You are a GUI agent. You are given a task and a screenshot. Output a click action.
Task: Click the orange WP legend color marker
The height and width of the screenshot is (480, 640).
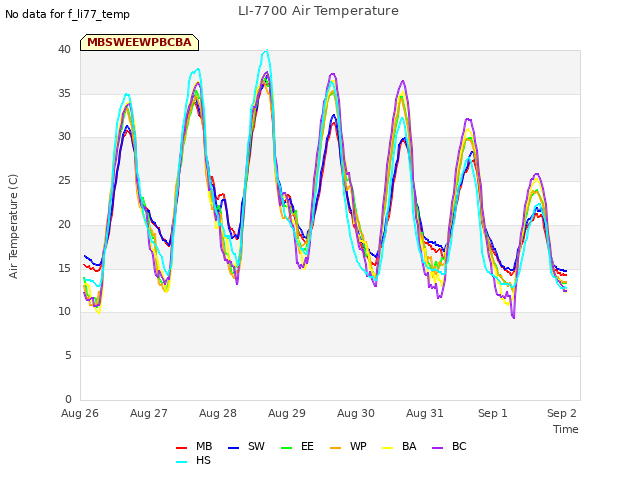coord(335,448)
